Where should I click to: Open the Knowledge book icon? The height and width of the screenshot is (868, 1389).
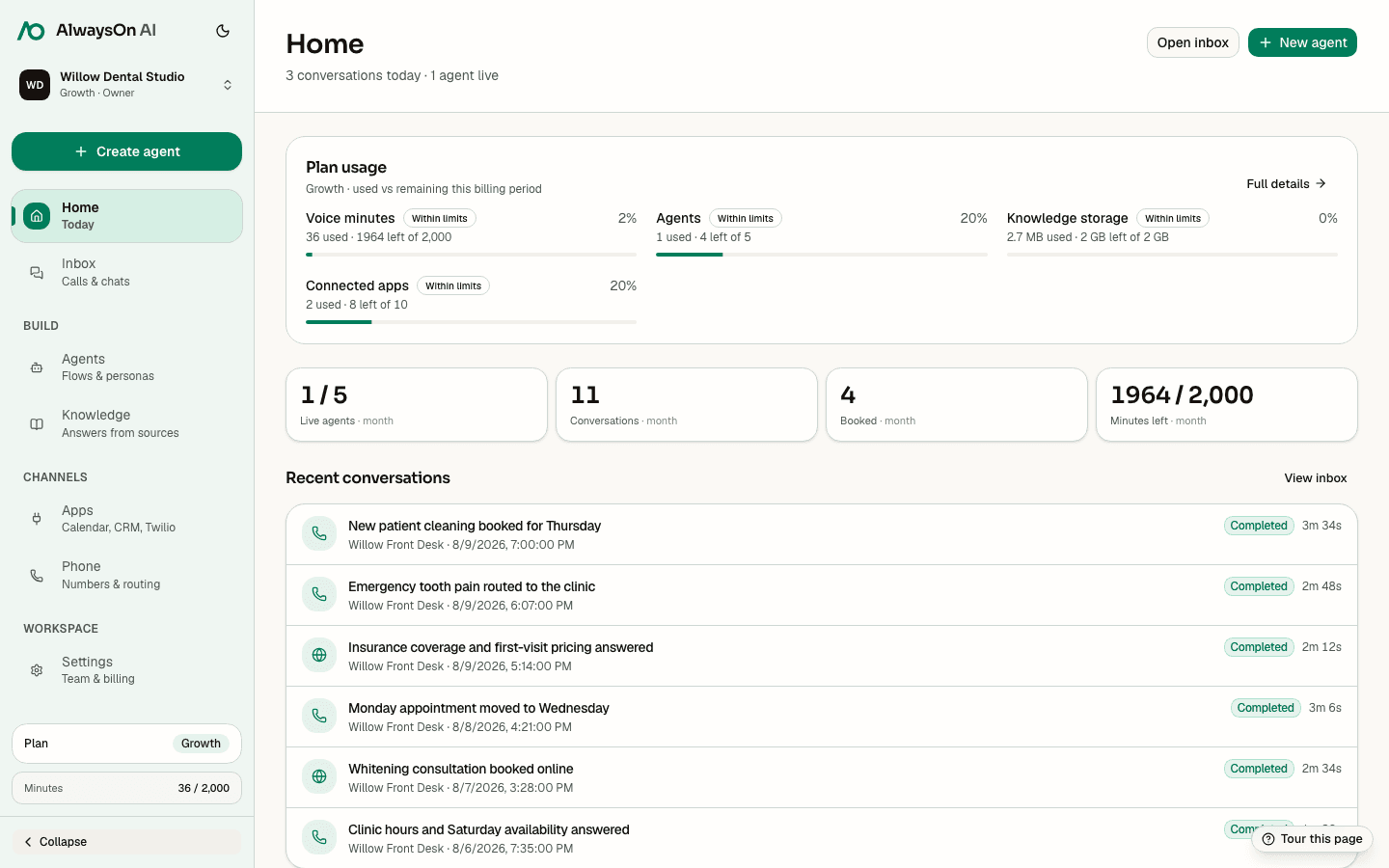[37, 424]
